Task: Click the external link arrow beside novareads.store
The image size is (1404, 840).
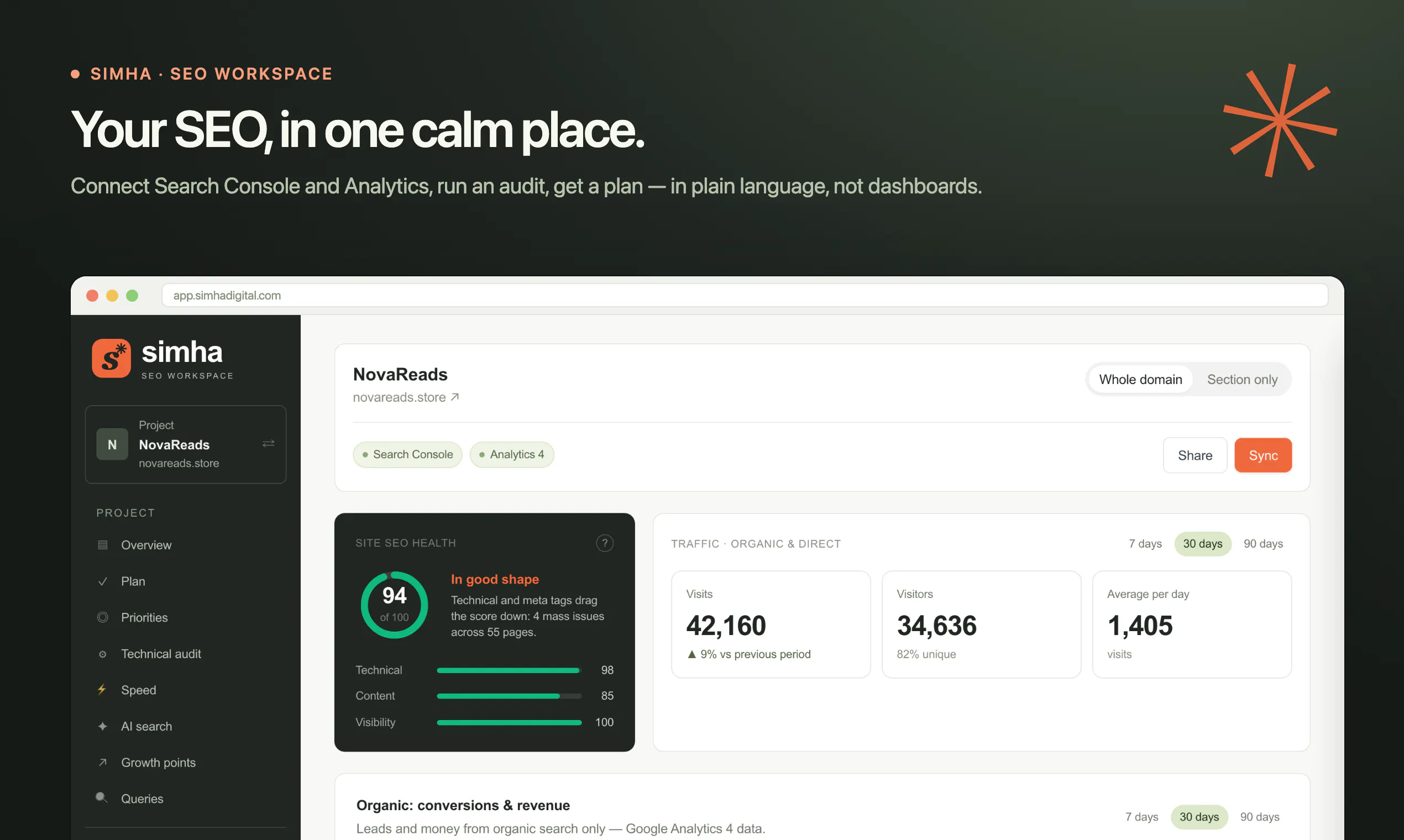Action: click(454, 397)
